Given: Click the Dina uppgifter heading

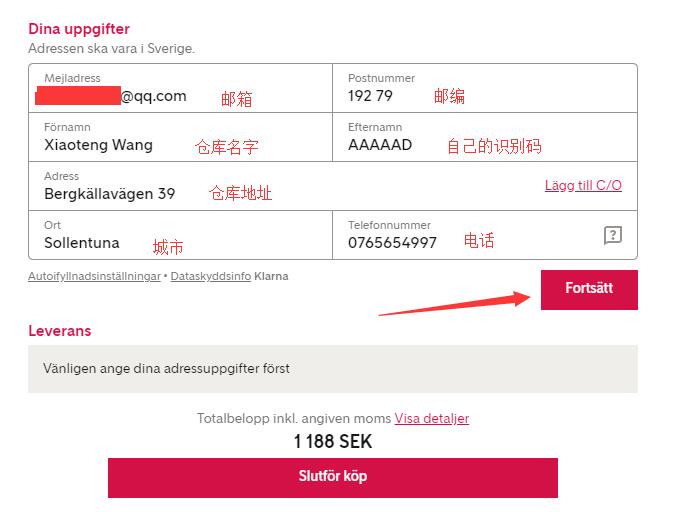Looking at the screenshot, I should point(79,29).
